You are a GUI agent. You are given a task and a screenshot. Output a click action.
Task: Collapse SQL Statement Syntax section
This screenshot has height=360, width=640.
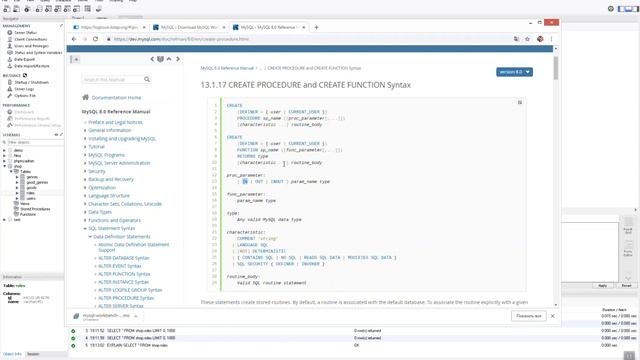click(x=85, y=228)
